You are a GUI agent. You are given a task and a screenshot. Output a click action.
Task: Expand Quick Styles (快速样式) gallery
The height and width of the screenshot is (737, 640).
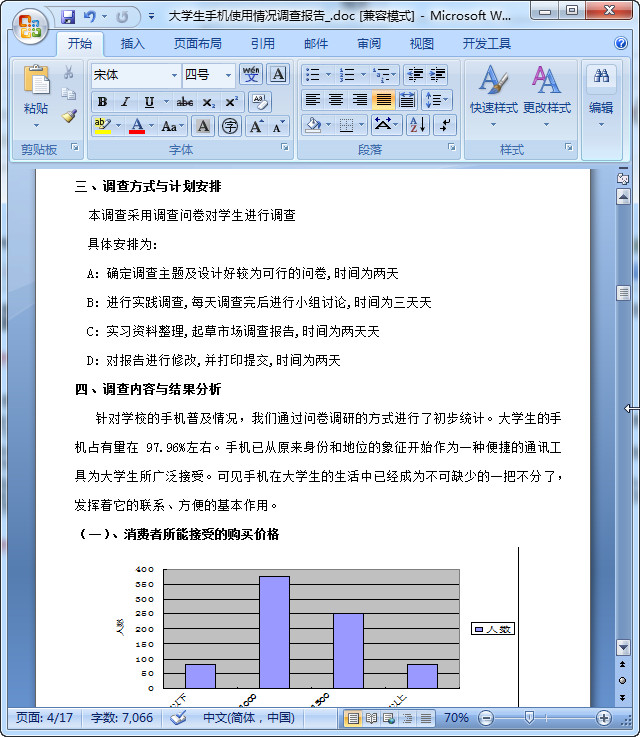(493, 96)
